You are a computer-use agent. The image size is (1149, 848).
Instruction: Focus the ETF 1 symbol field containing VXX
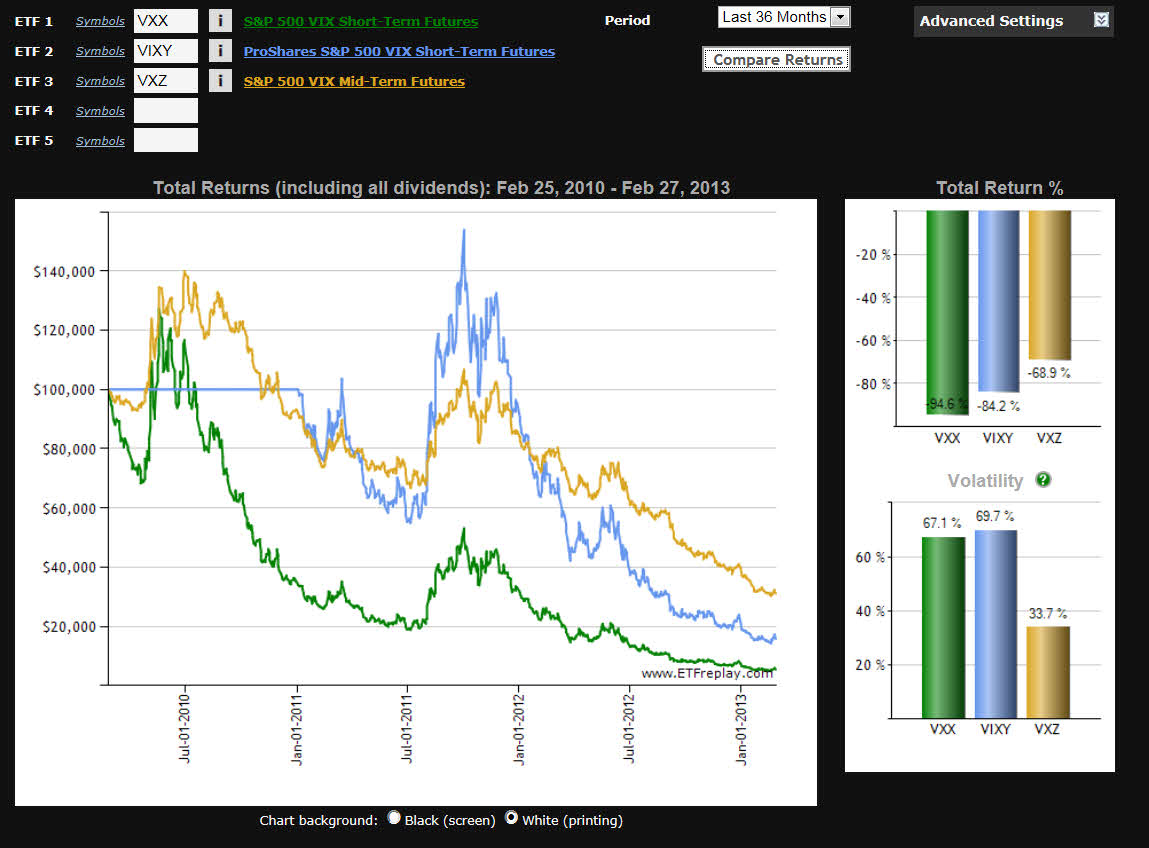(166, 21)
